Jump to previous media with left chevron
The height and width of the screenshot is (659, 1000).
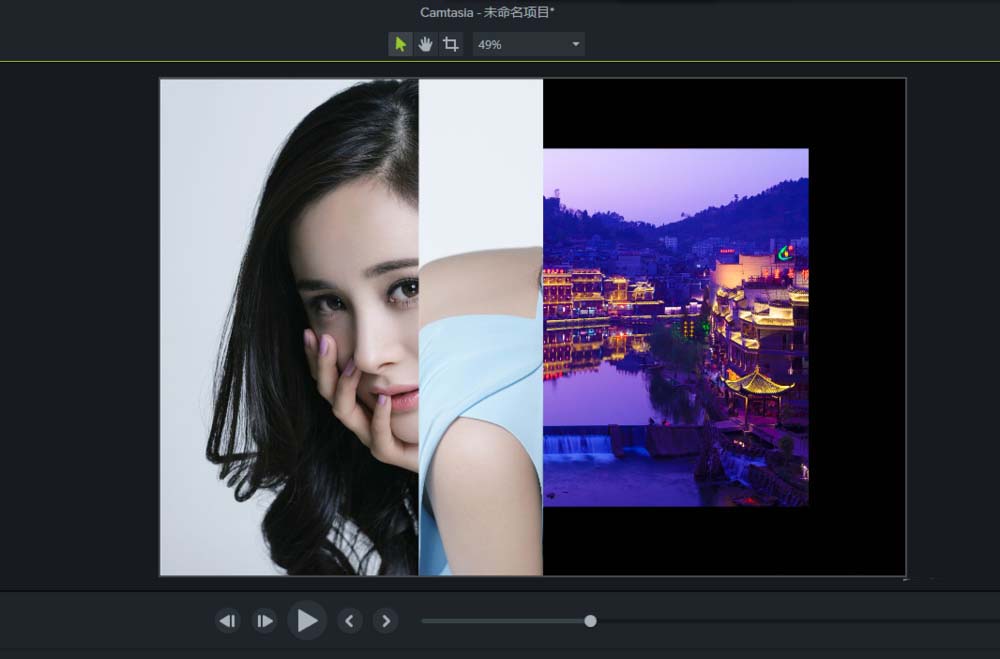click(x=349, y=621)
